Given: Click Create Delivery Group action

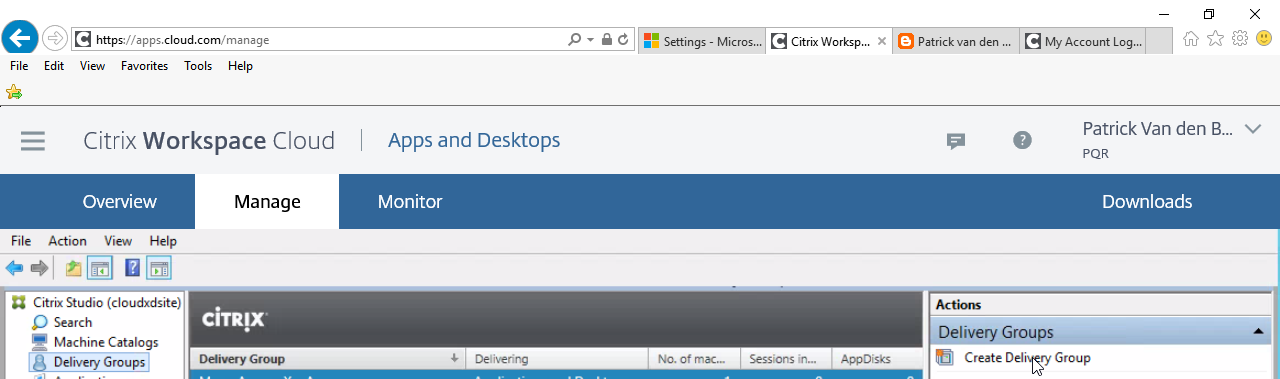Looking at the screenshot, I should [x=1027, y=358].
